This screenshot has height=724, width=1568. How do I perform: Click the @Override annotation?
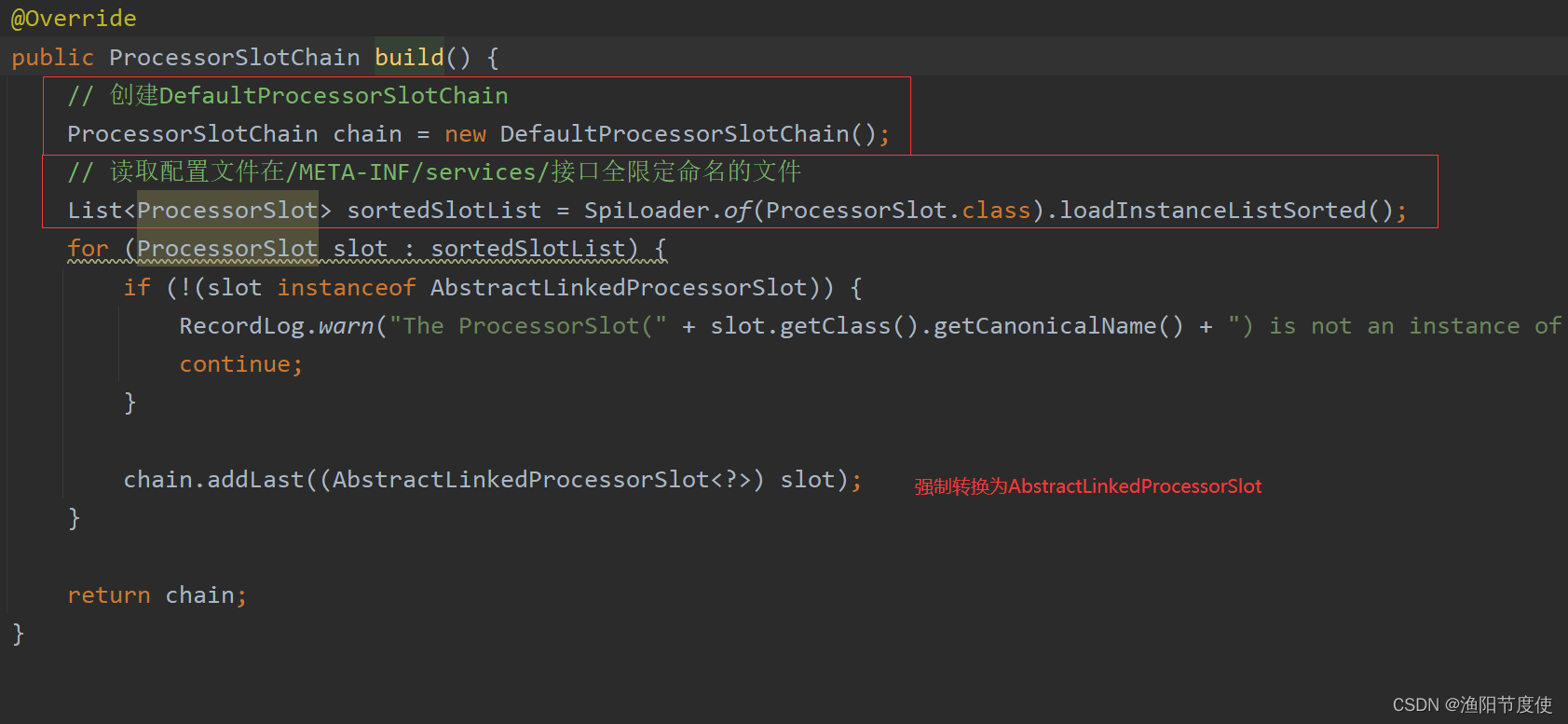click(x=74, y=19)
